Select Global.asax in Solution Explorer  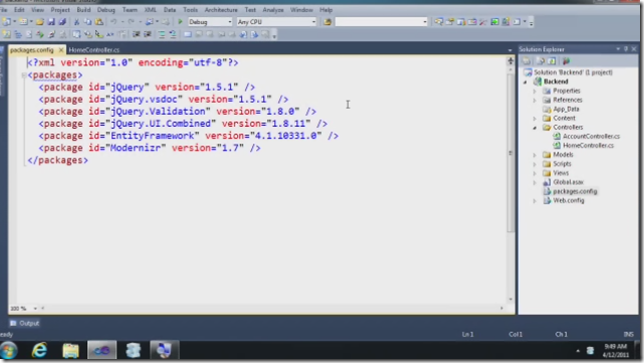pos(568,182)
